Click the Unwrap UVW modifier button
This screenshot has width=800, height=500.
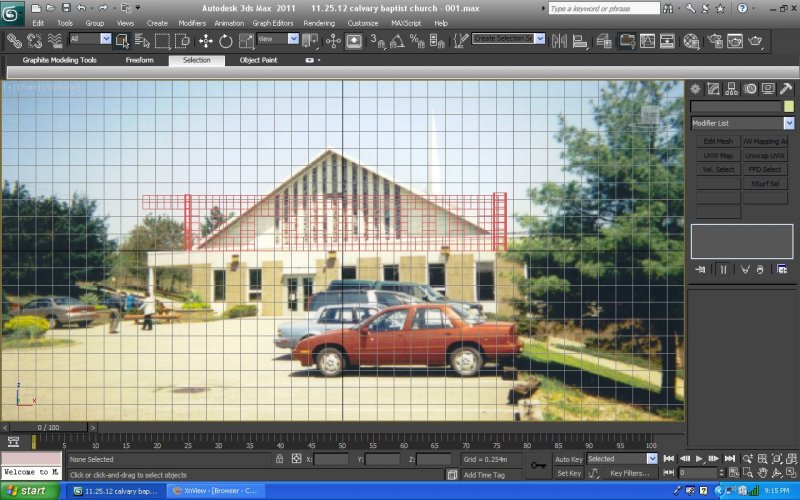point(765,156)
